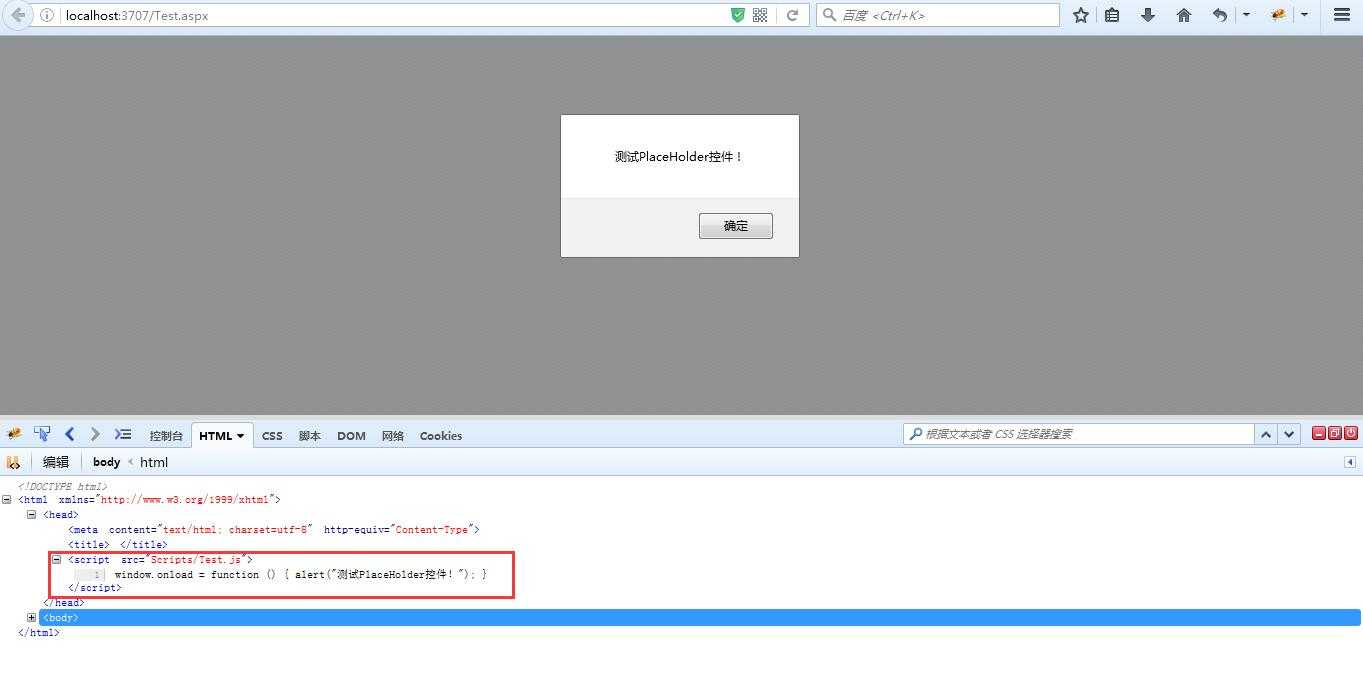Open the HTML tab dropdown menu
This screenshot has width=1363, height=692.
pos(240,436)
